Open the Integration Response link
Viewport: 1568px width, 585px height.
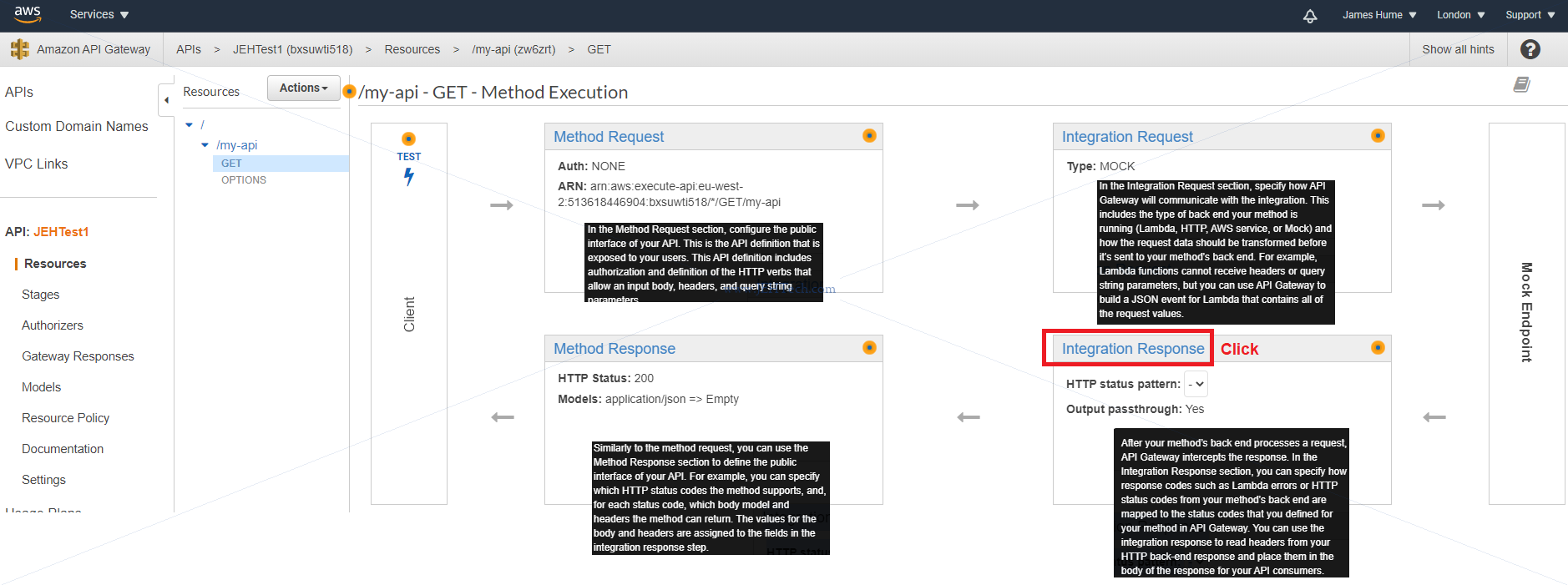coord(1133,349)
